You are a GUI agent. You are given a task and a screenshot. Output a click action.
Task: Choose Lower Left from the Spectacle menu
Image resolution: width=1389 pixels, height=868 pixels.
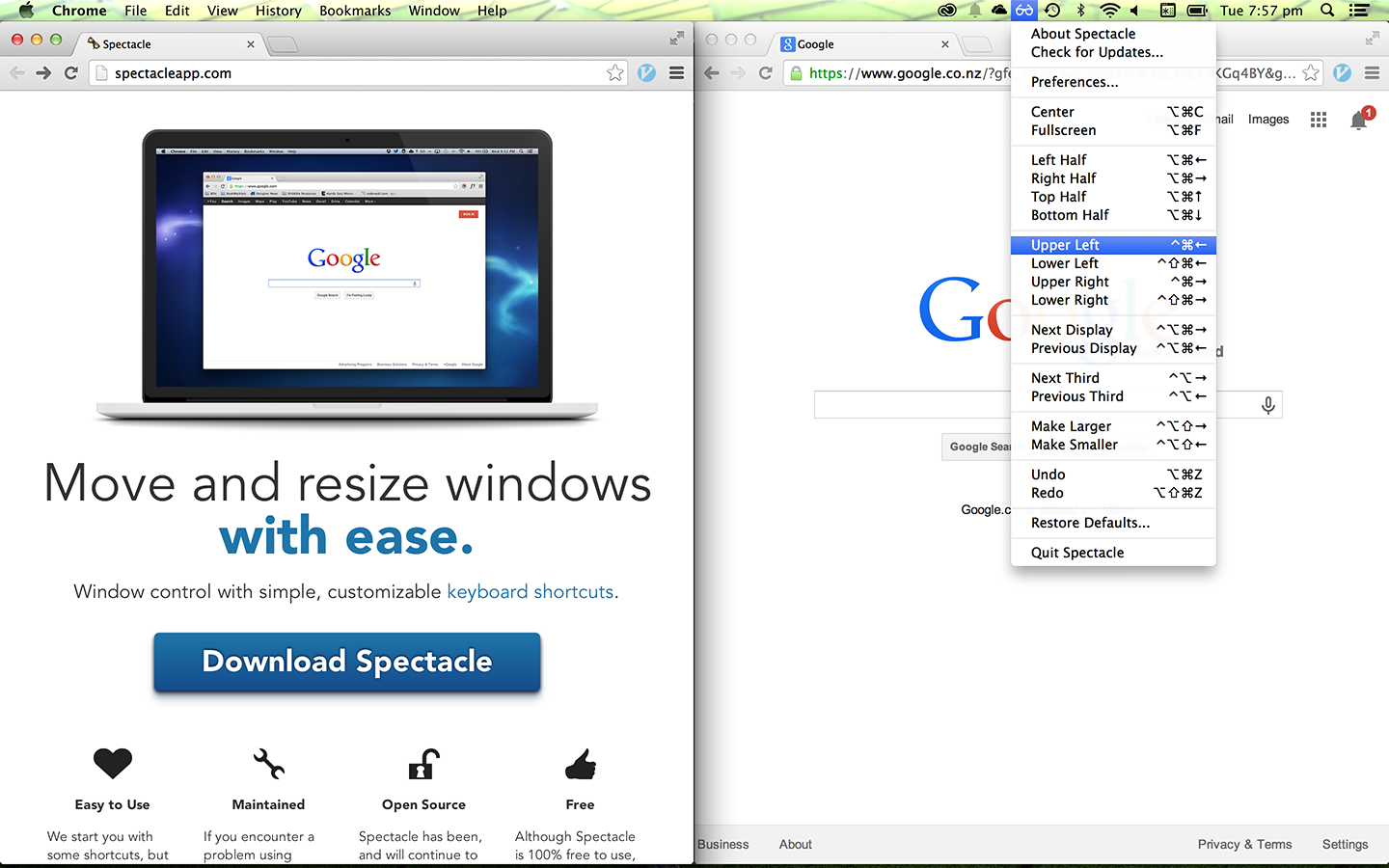coord(1113,263)
